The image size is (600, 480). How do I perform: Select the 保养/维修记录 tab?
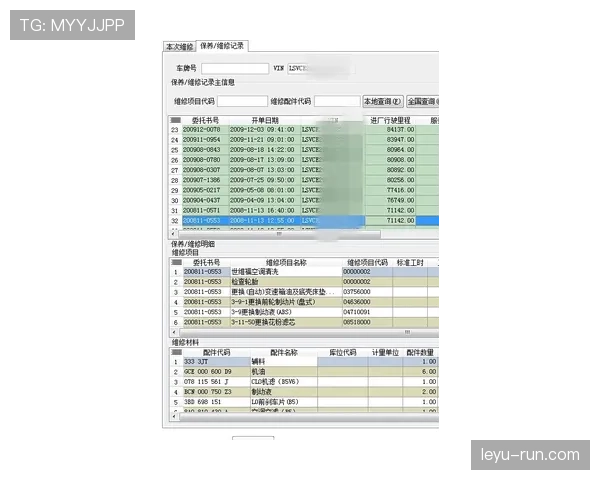click(x=222, y=46)
